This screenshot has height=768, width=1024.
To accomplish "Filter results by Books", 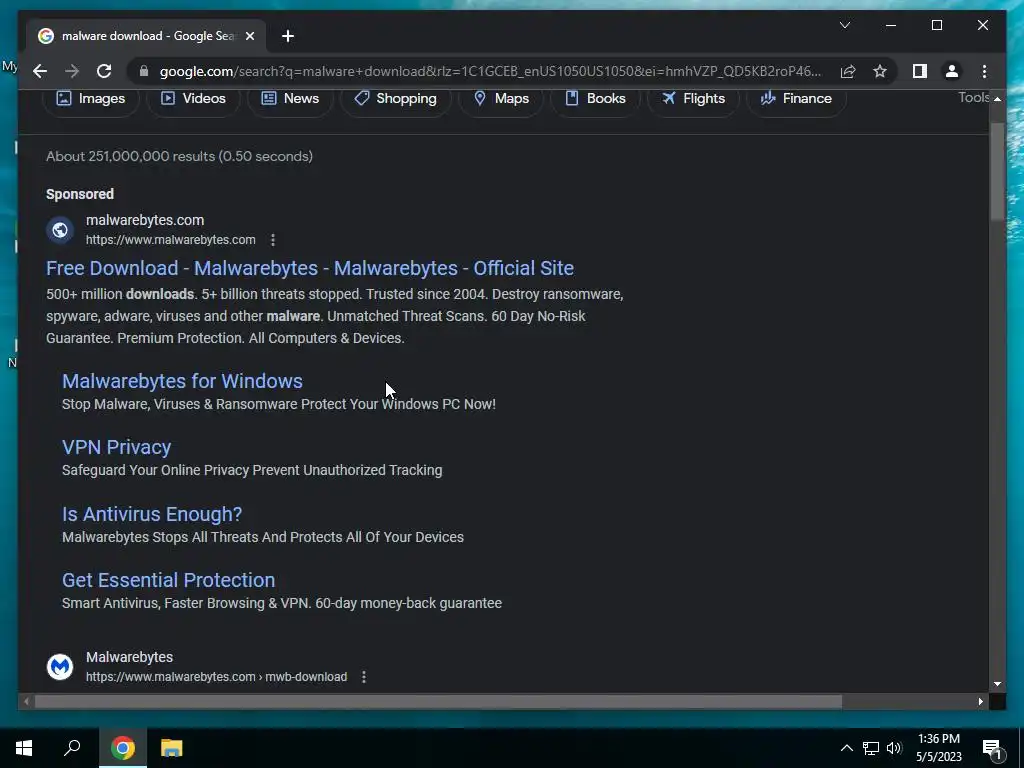I will pos(595,99).
